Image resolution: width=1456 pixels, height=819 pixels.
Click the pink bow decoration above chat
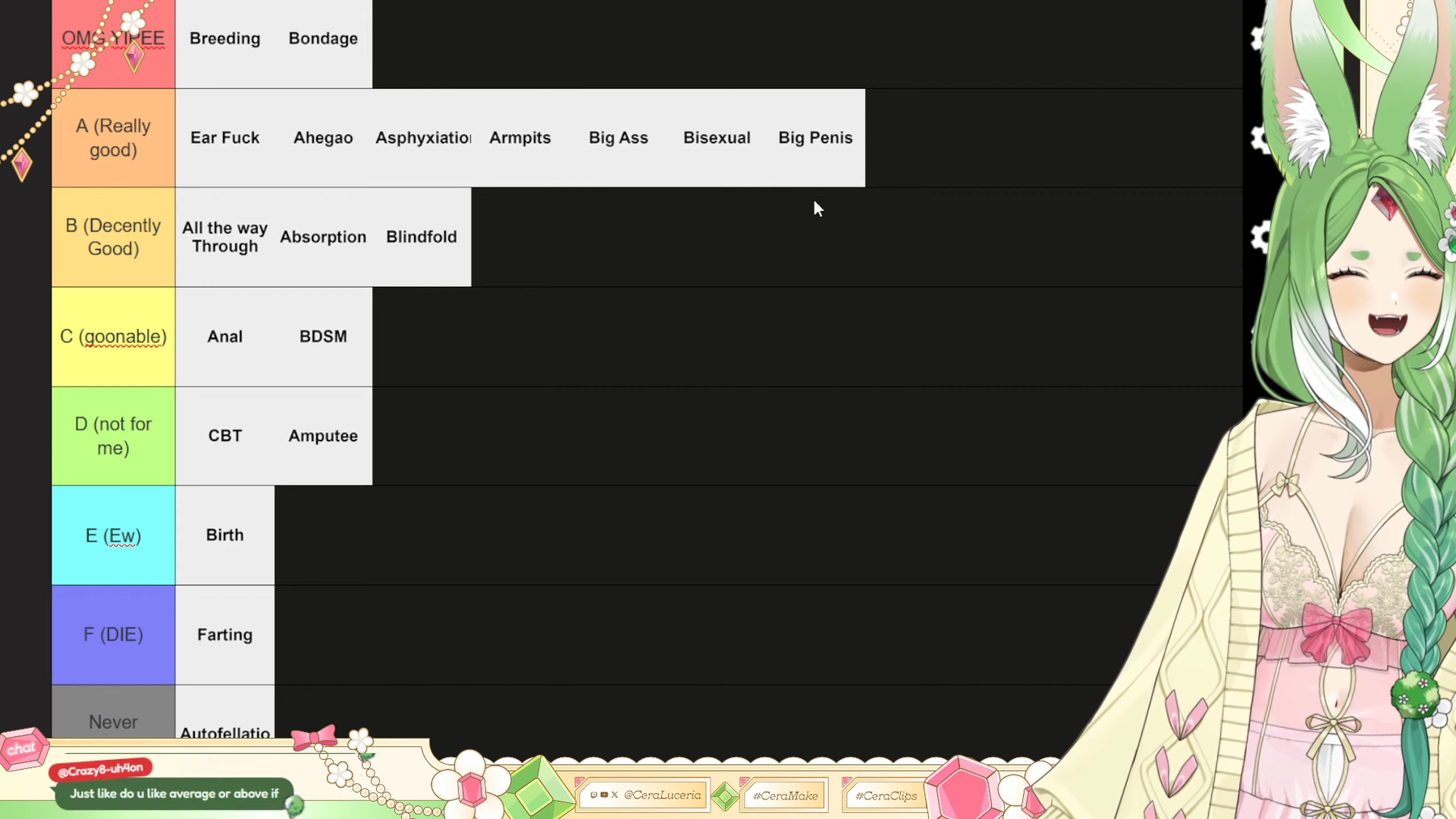click(x=314, y=737)
